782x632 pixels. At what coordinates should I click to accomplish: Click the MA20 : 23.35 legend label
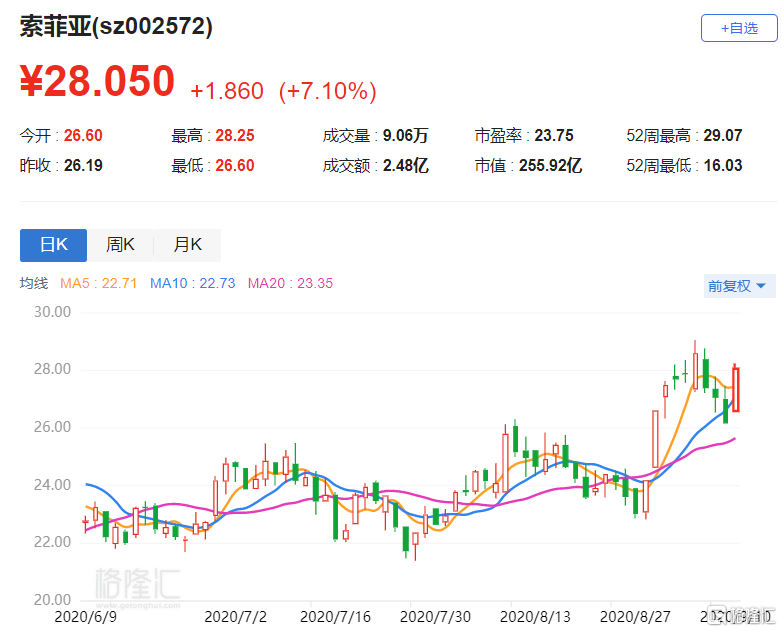coord(290,283)
